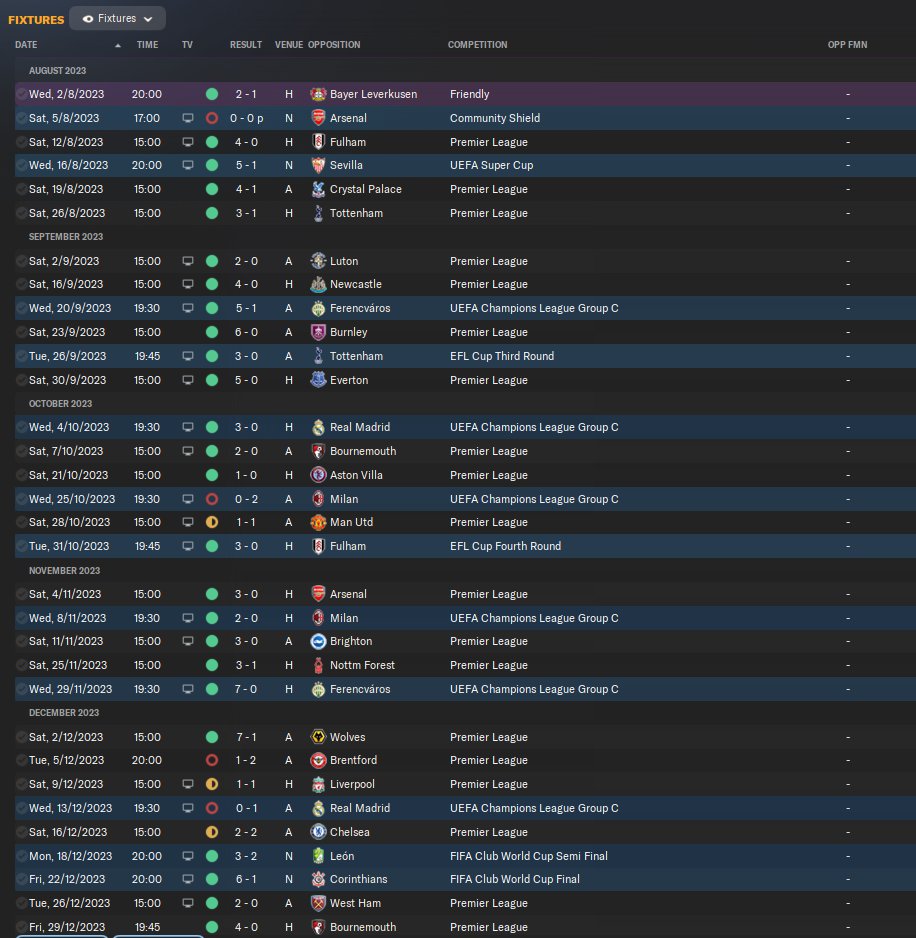Viewport: 916px width, 938px height.
Task: Sort by the TIME column header
Action: [147, 45]
